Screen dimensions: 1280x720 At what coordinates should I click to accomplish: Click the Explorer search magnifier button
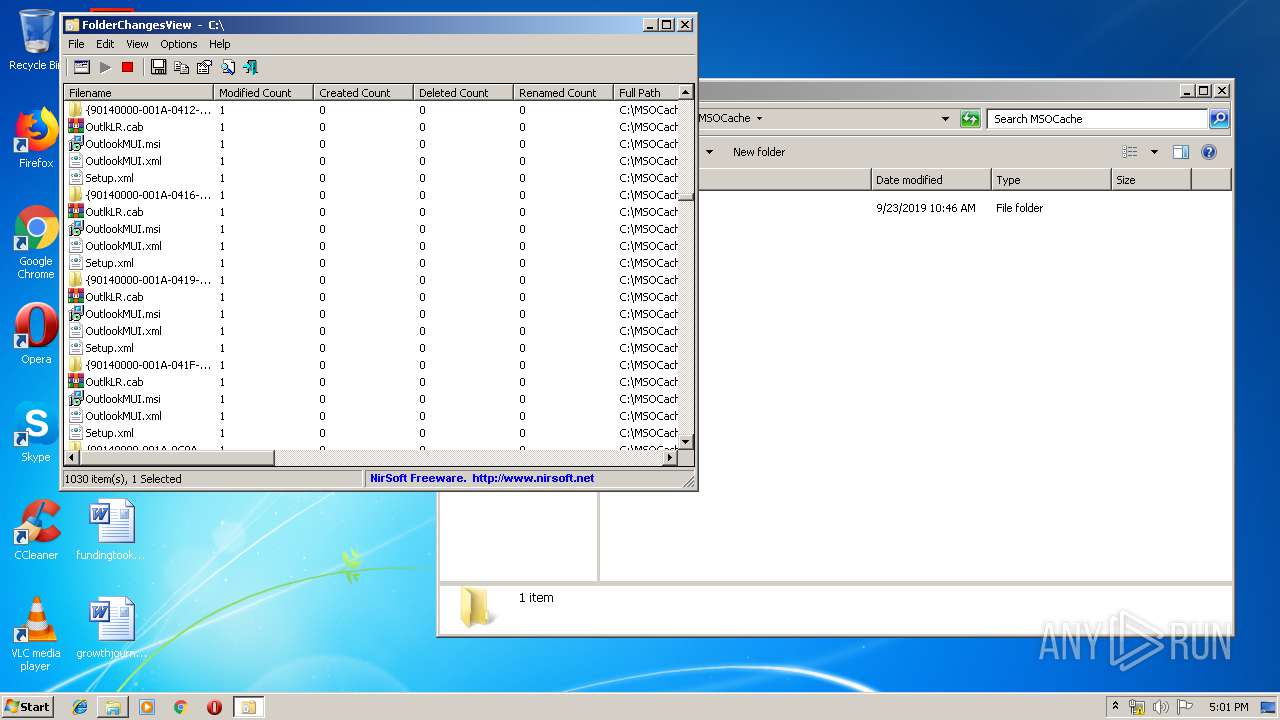[x=1219, y=118]
